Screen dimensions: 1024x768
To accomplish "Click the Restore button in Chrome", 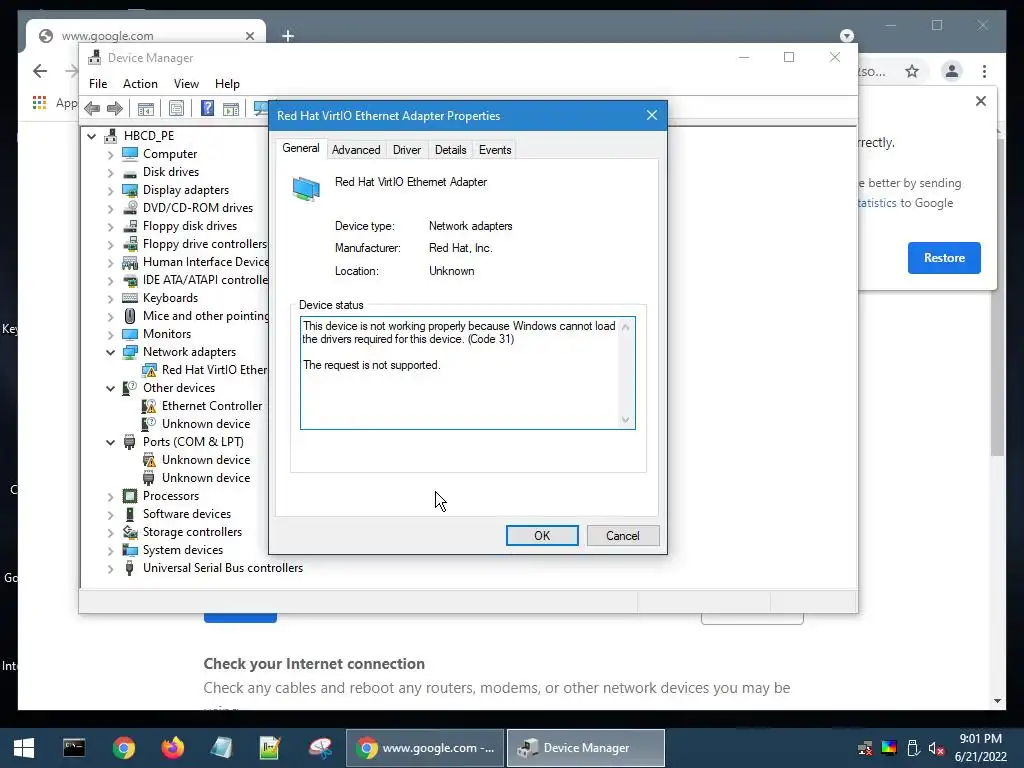I will (944, 258).
